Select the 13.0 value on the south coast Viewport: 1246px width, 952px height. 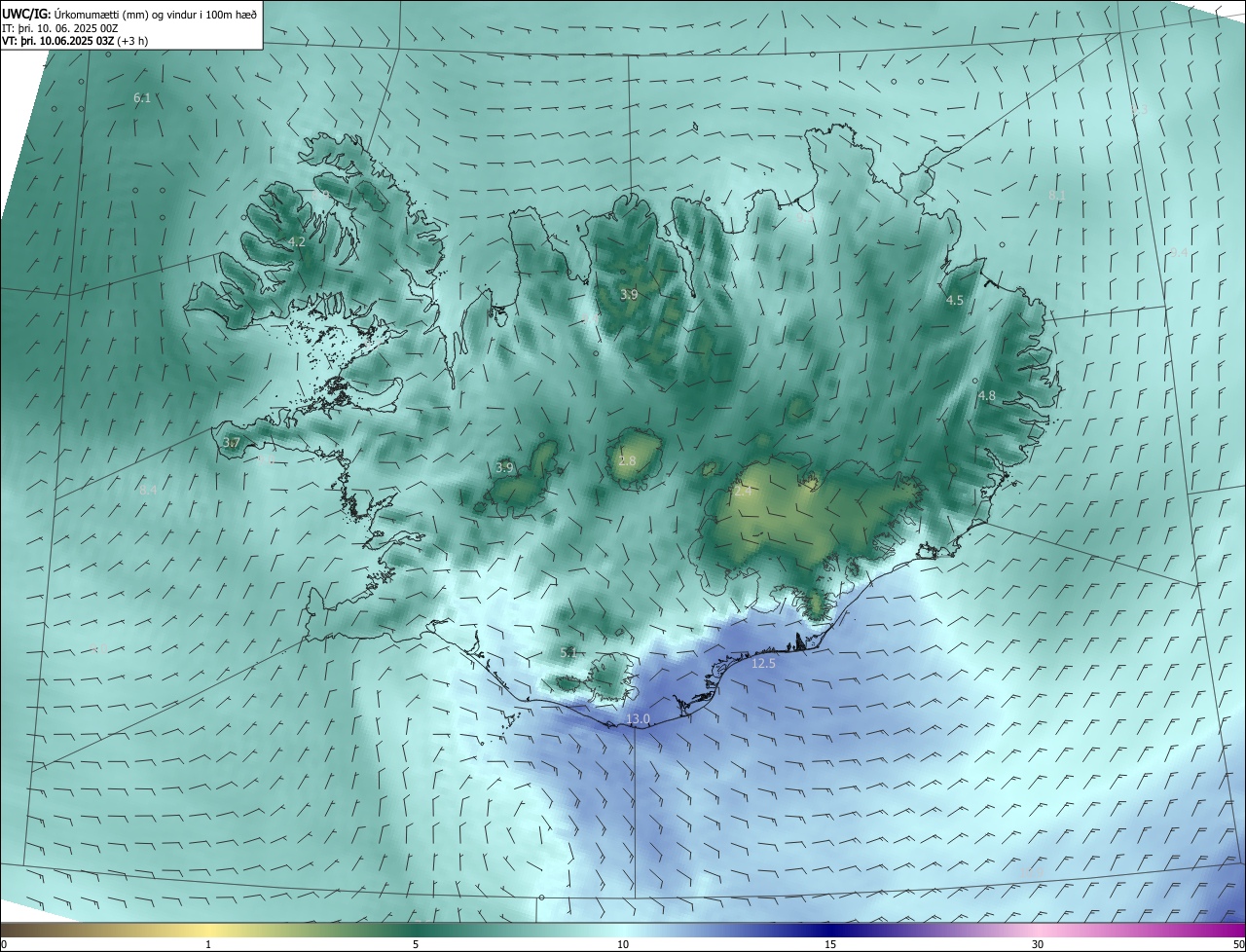tap(638, 719)
